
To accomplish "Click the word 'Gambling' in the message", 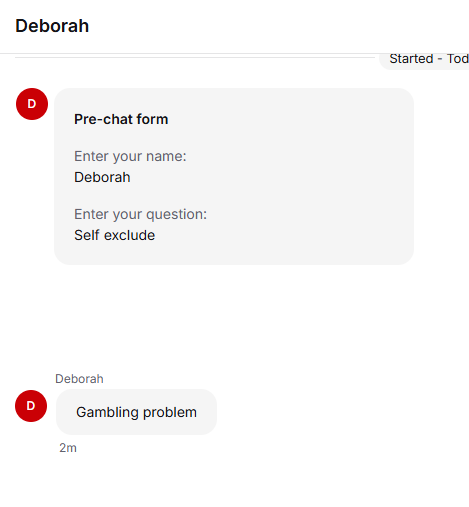I will (x=107, y=413).
